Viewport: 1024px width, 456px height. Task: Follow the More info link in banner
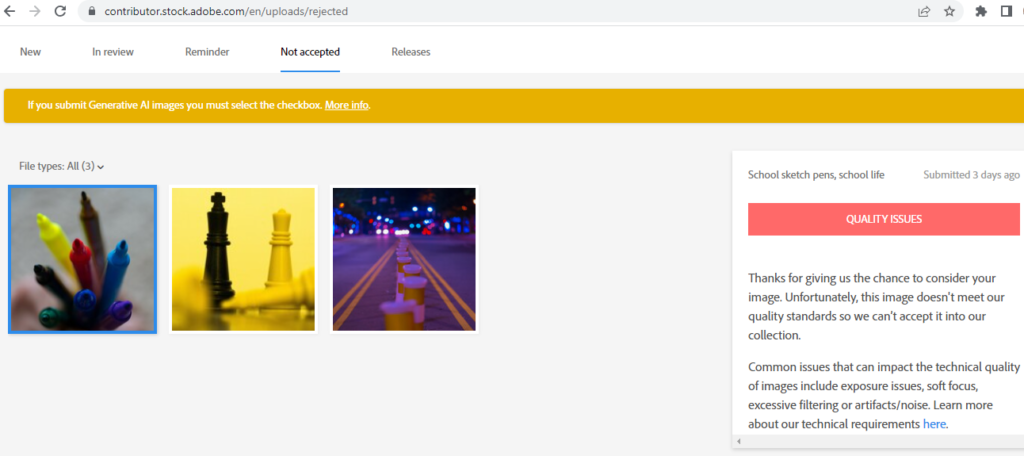coord(347,105)
